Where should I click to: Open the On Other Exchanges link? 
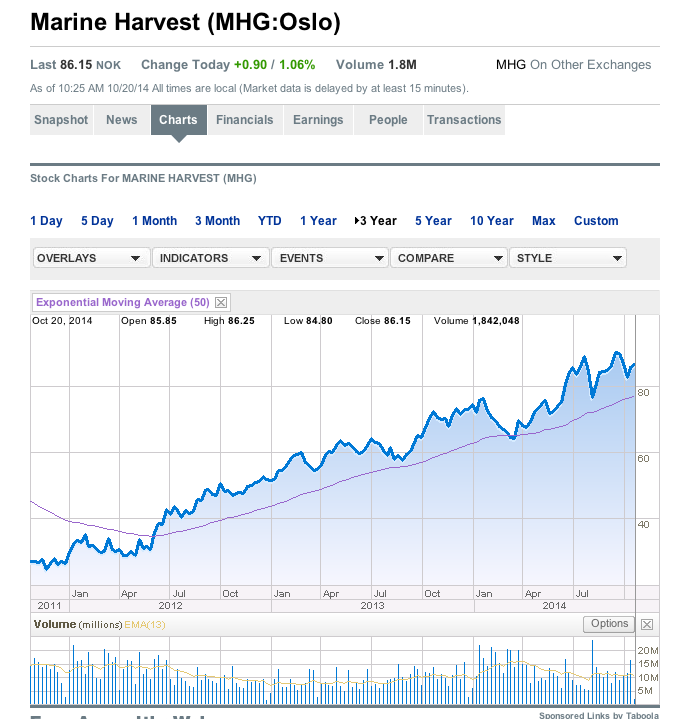pos(590,65)
